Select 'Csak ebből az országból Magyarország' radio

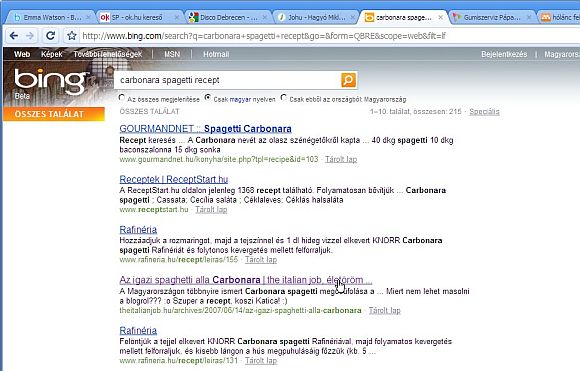(284, 98)
